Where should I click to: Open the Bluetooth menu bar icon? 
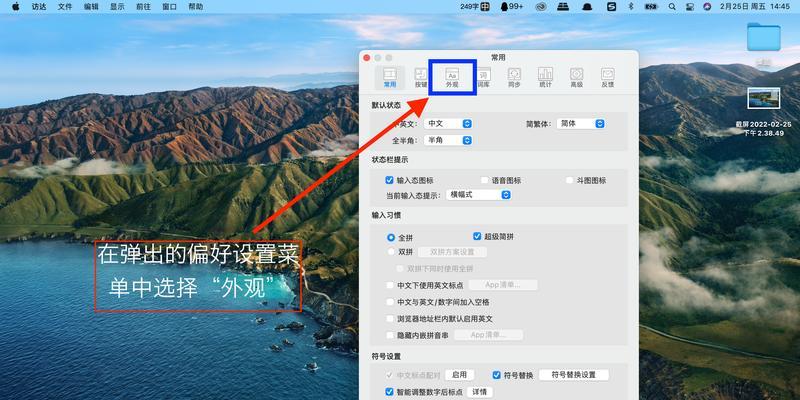click(631, 7)
